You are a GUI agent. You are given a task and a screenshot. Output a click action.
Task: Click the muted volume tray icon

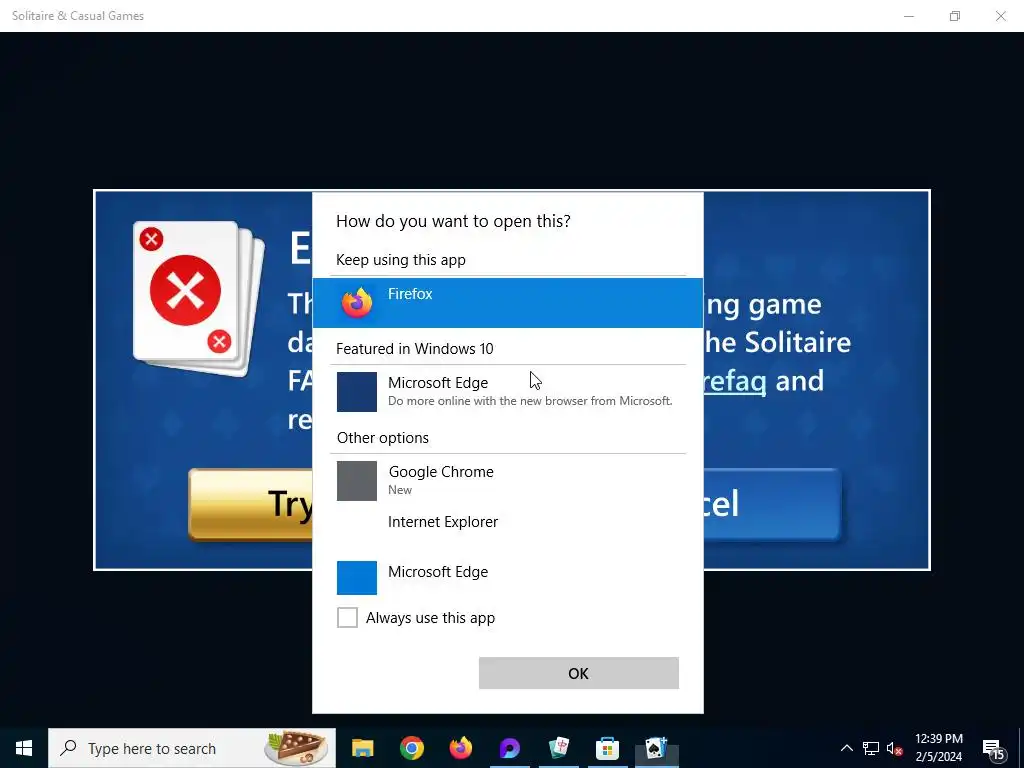(x=894, y=748)
